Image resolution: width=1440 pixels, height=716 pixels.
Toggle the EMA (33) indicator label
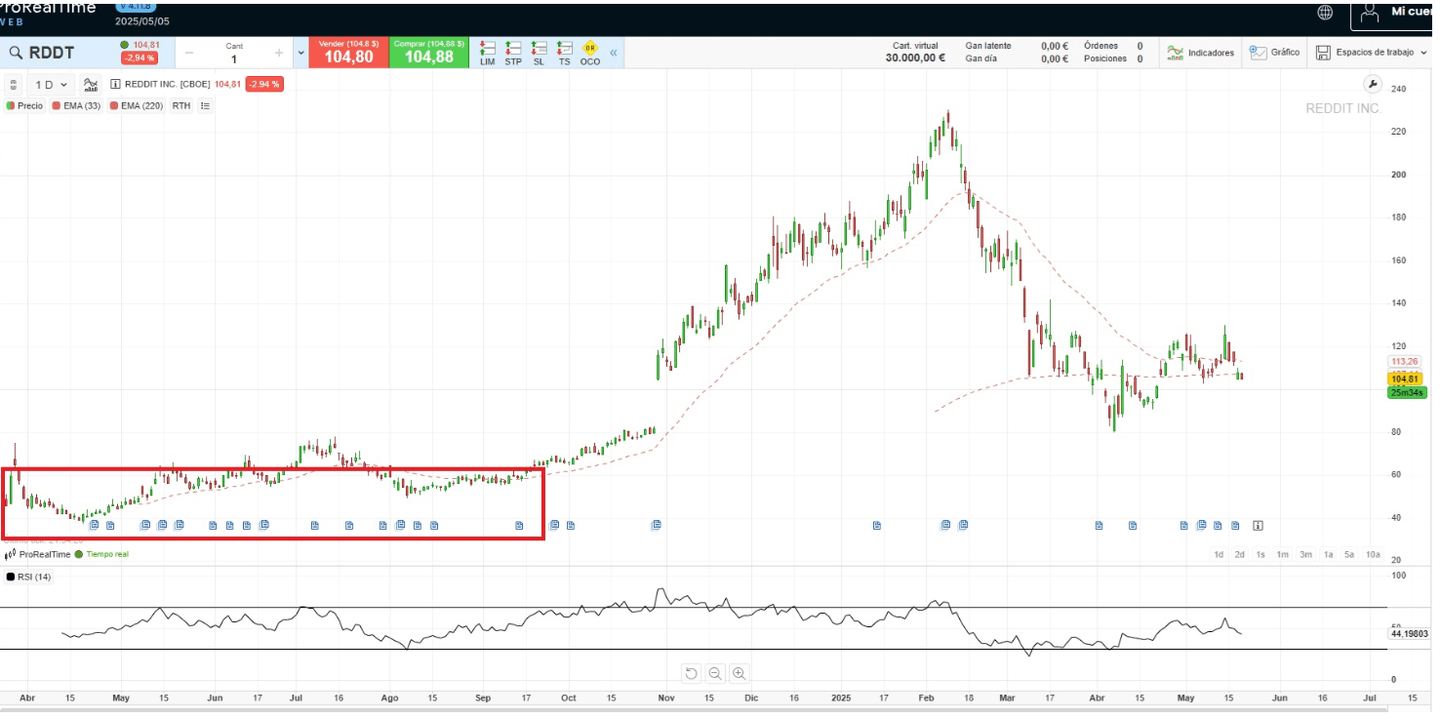click(76, 105)
